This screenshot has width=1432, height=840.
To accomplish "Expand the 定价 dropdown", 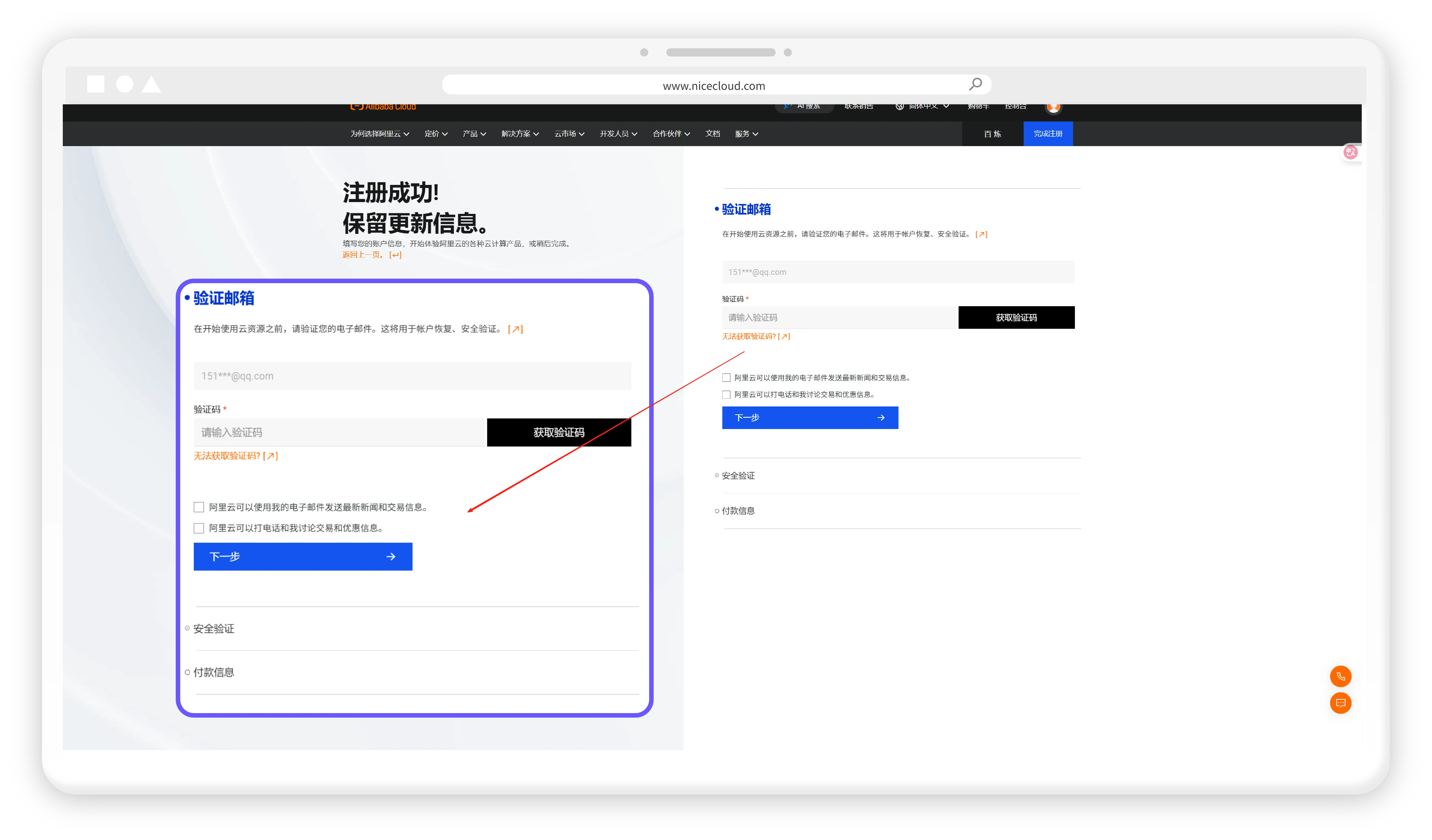I will tap(436, 134).
